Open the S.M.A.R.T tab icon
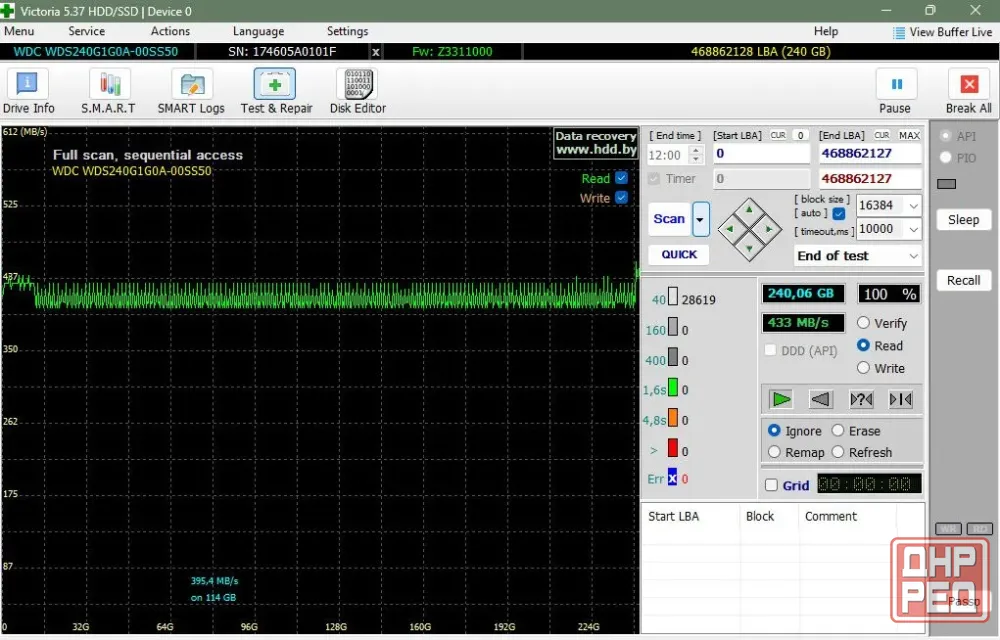1000x640 pixels. [x=110, y=84]
